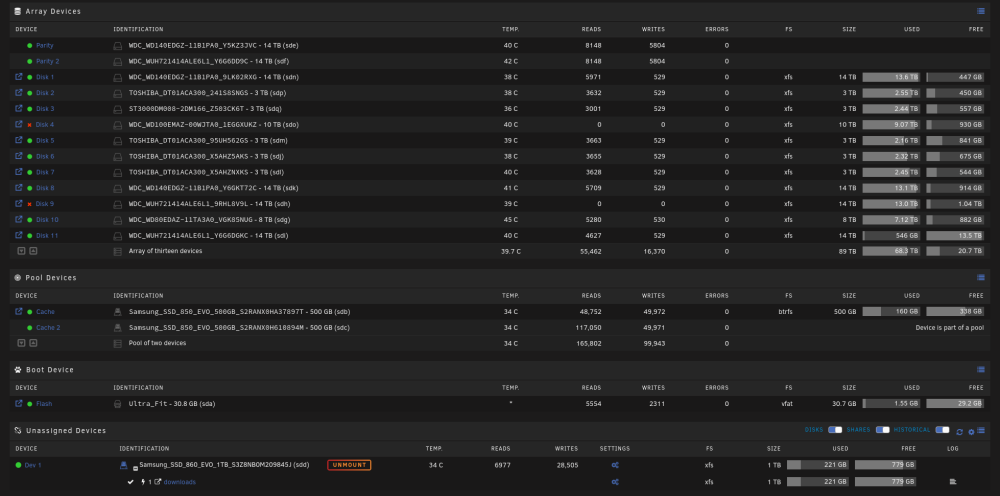Open the downloads mount point link
1000x496 pixels.
(x=179, y=482)
